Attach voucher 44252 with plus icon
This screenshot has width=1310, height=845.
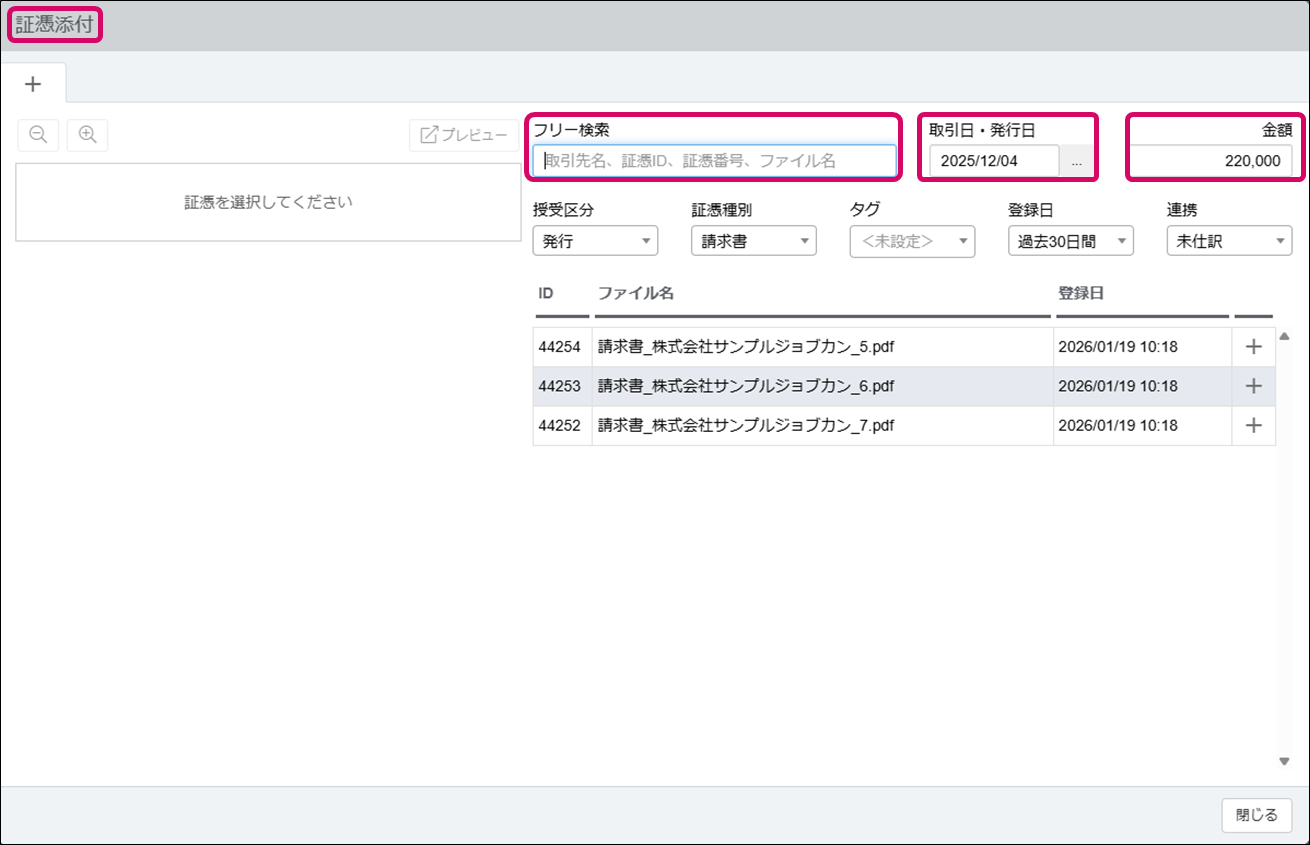pos(1253,425)
